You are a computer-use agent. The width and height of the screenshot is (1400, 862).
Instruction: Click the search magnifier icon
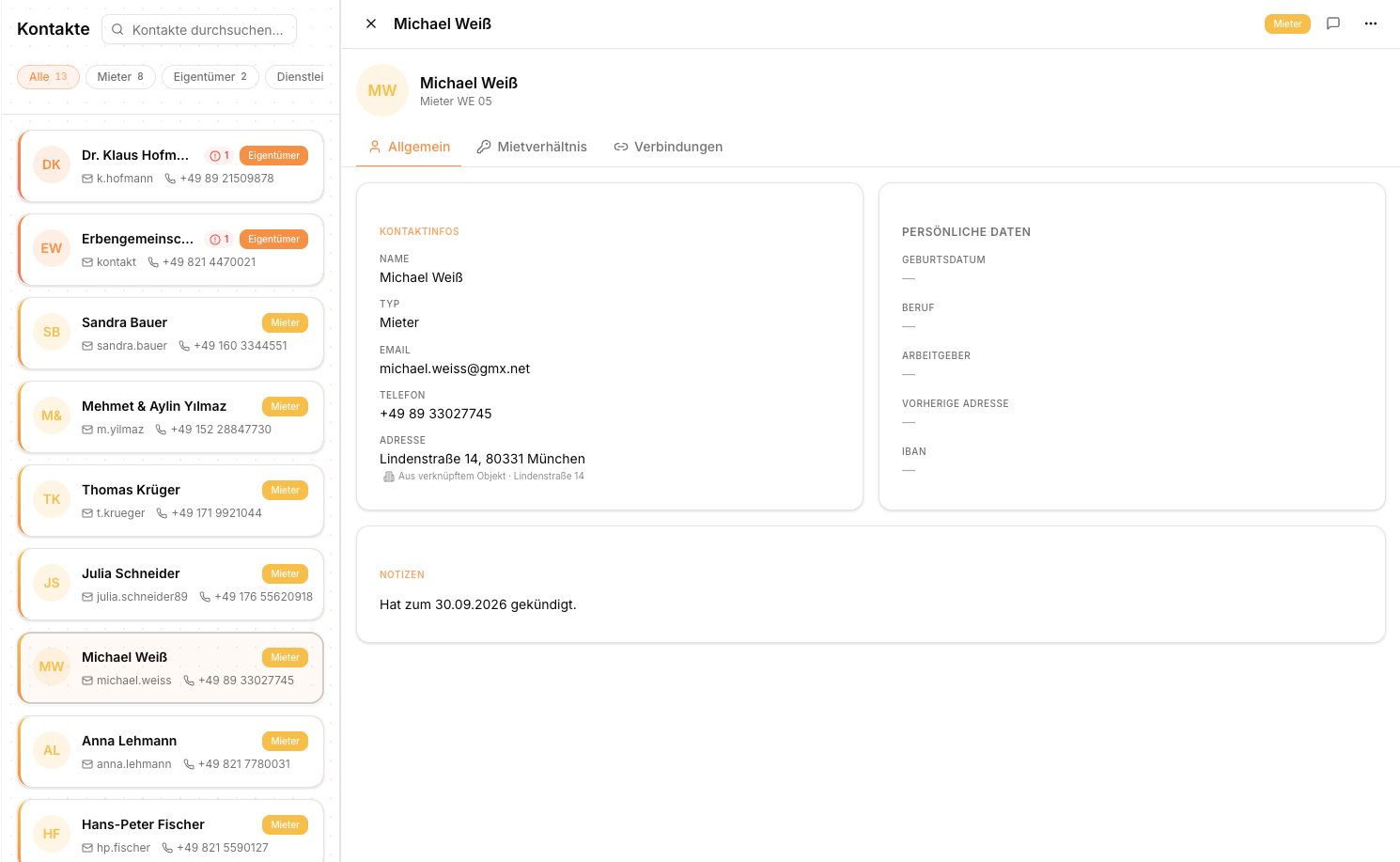(117, 29)
